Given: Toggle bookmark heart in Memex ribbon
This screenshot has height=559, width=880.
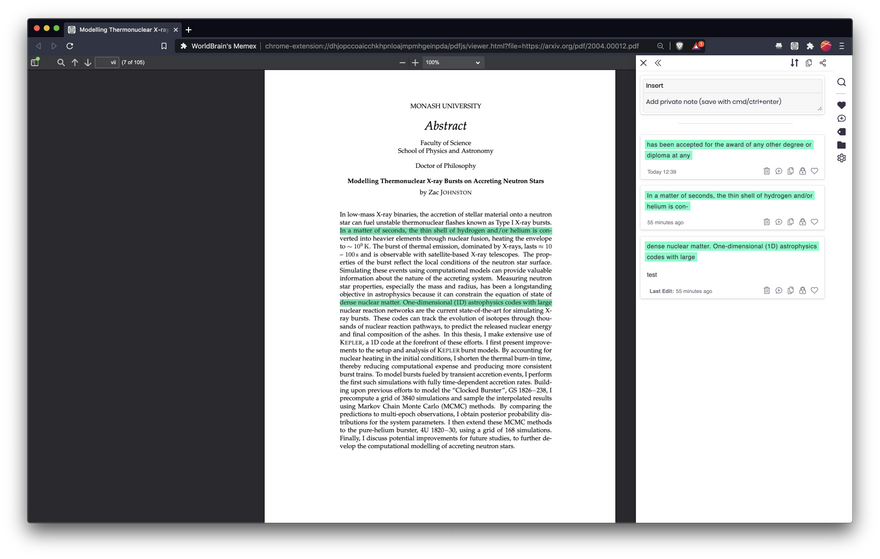Looking at the screenshot, I should [842, 105].
